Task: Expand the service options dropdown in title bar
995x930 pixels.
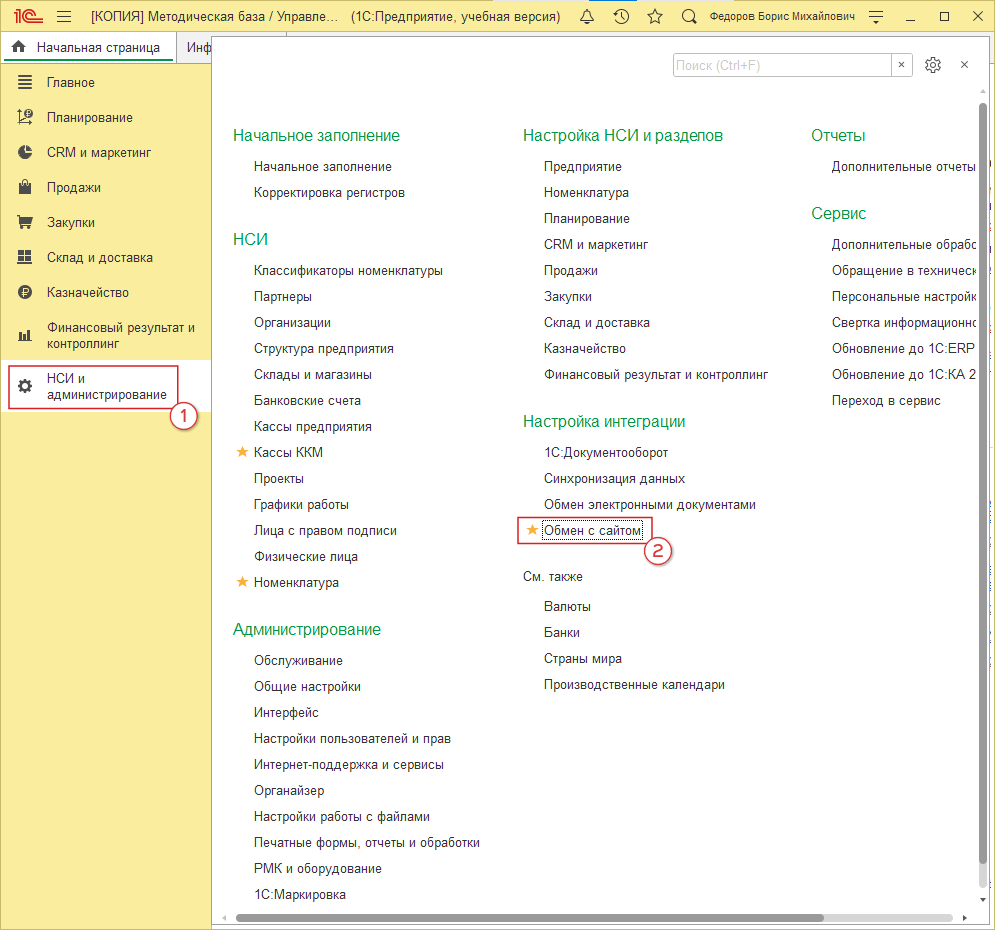Action: pos(876,17)
